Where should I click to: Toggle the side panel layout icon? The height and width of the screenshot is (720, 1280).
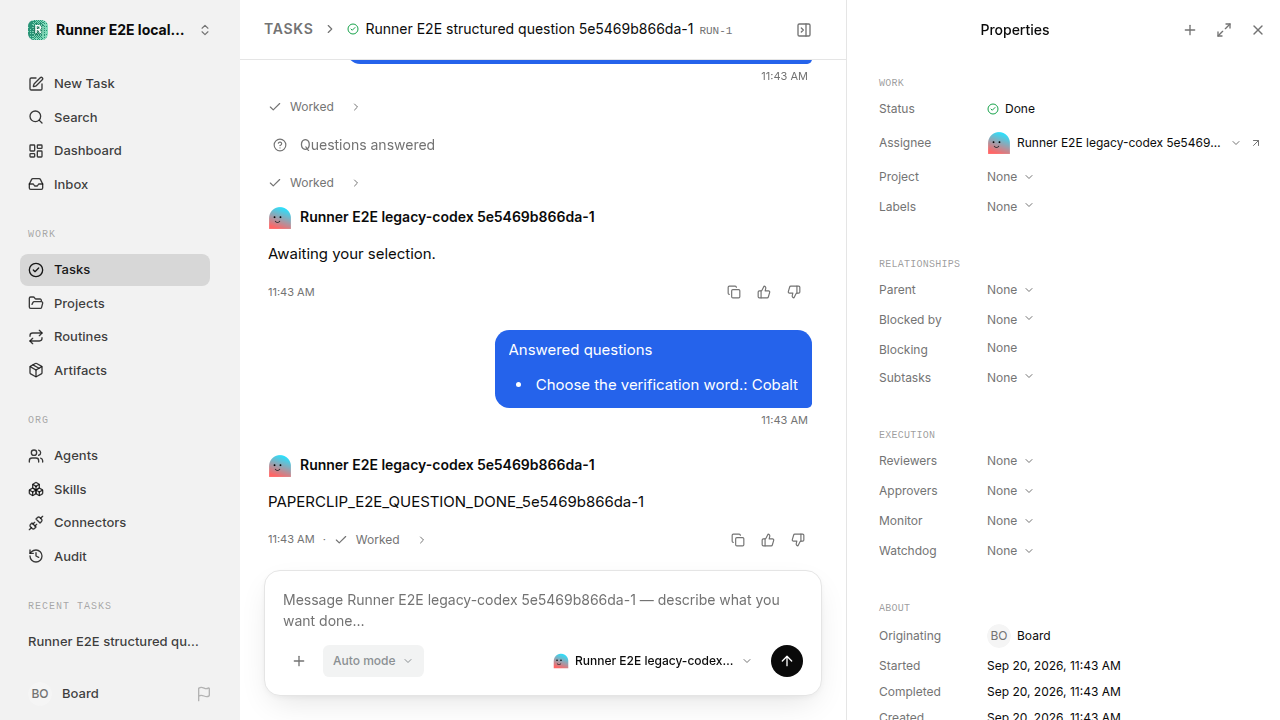click(x=804, y=30)
